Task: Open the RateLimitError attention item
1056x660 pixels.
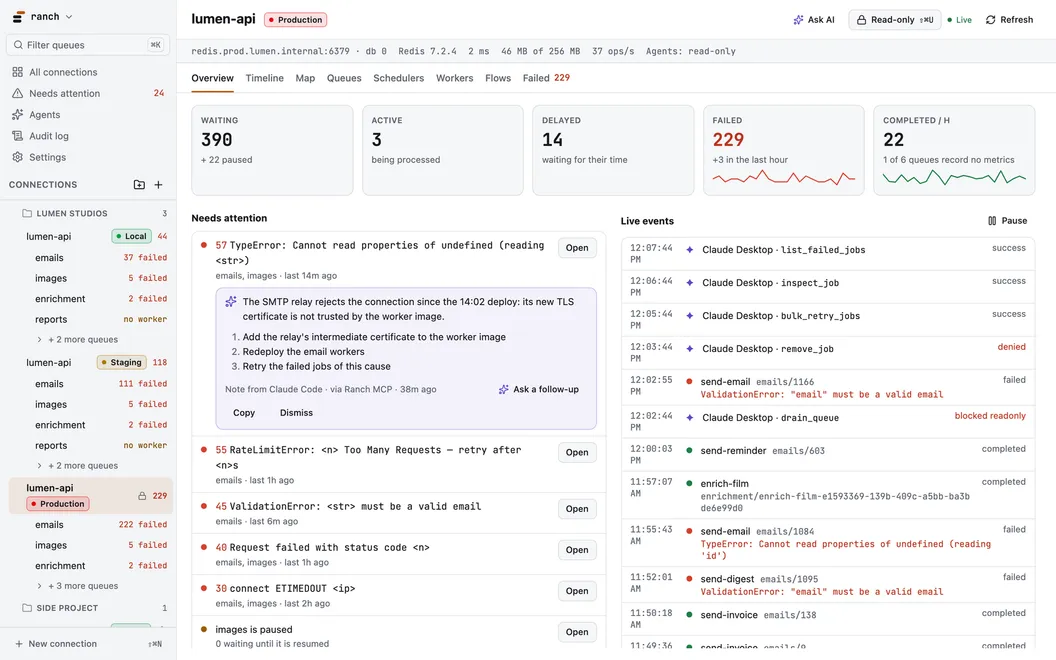Action: [x=576, y=453]
